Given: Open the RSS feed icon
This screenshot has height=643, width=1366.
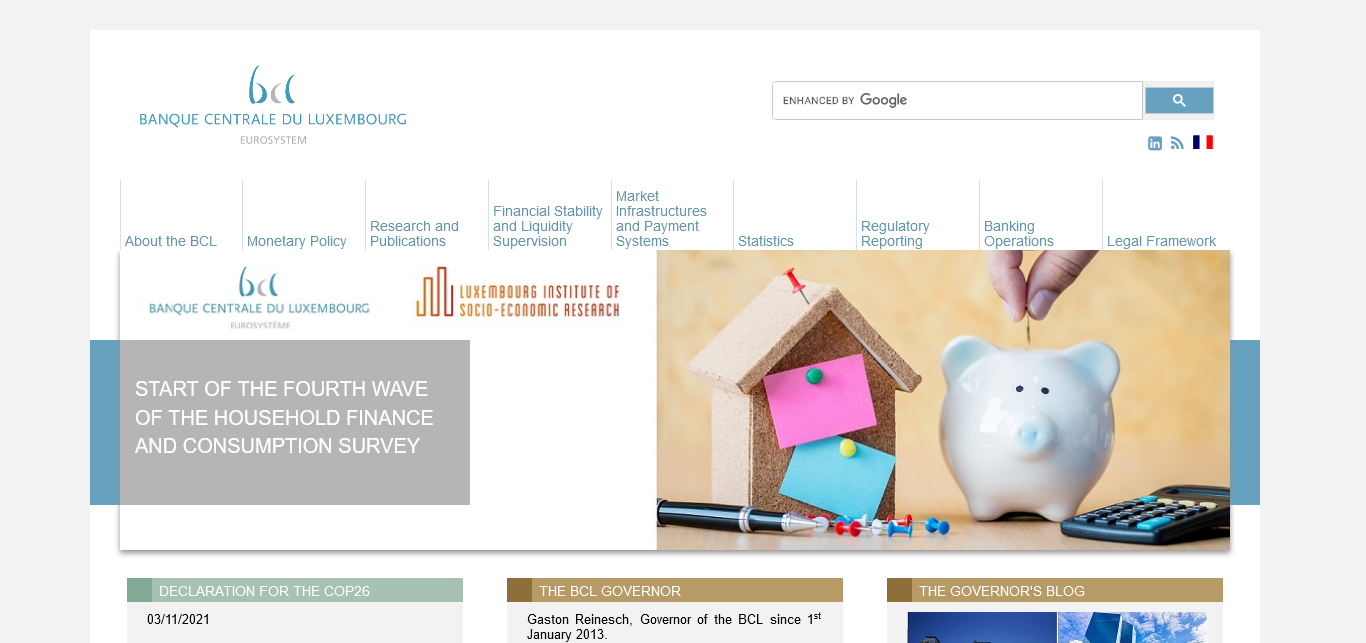Looking at the screenshot, I should [1177, 143].
